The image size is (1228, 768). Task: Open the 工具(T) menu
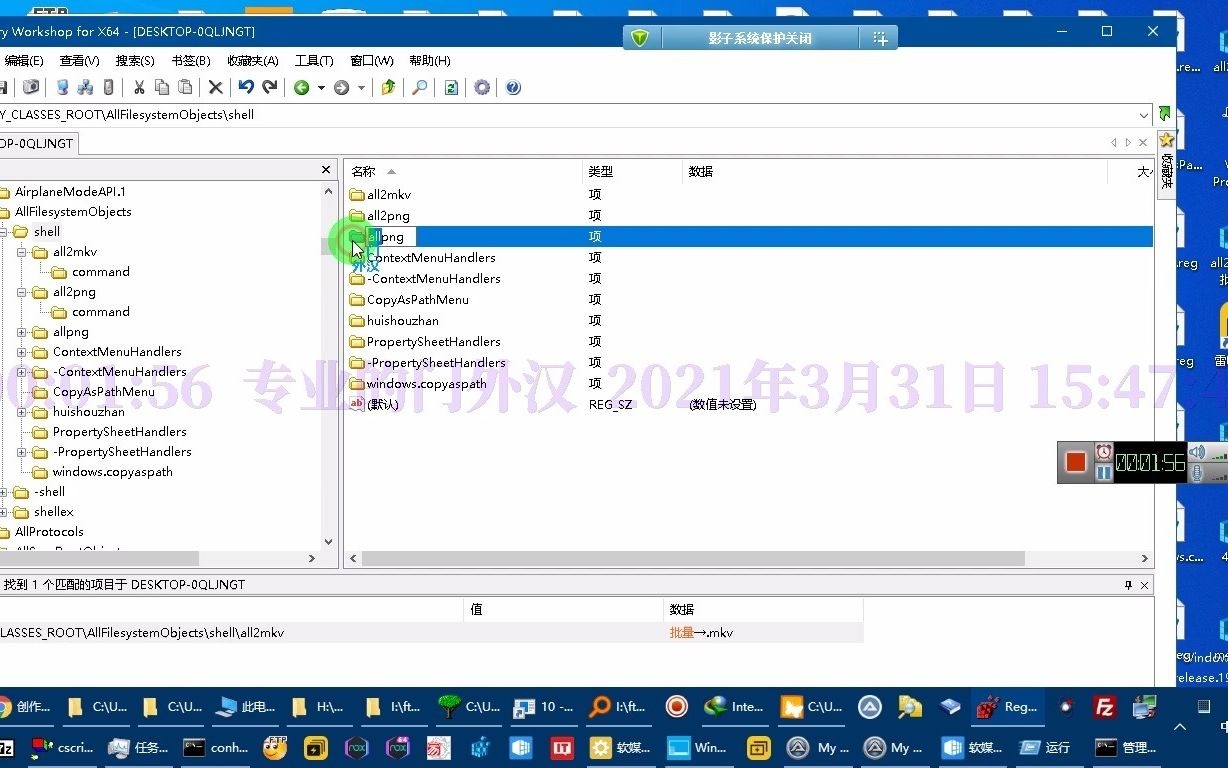[313, 60]
